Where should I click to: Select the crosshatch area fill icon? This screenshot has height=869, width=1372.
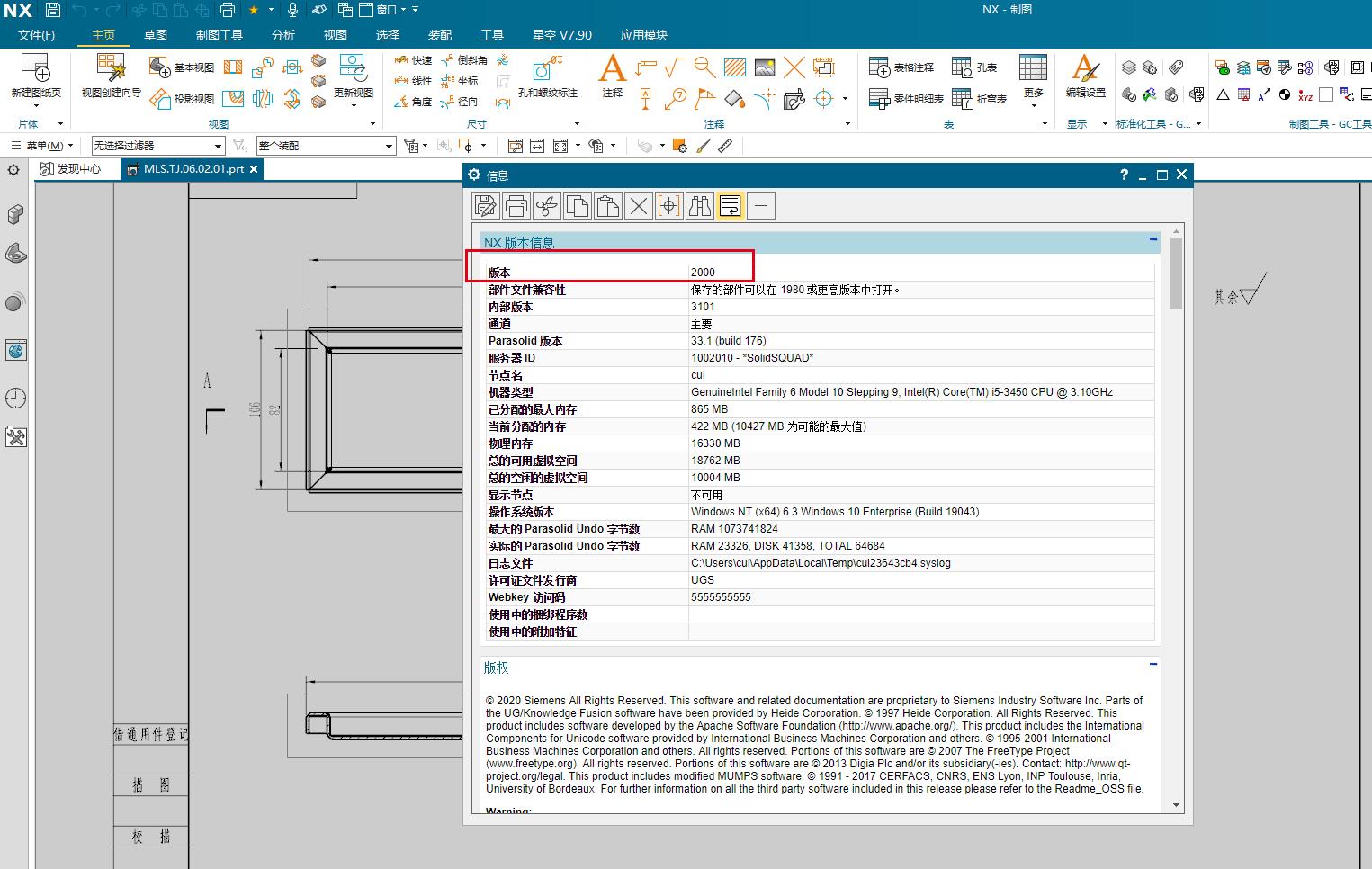[735, 67]
